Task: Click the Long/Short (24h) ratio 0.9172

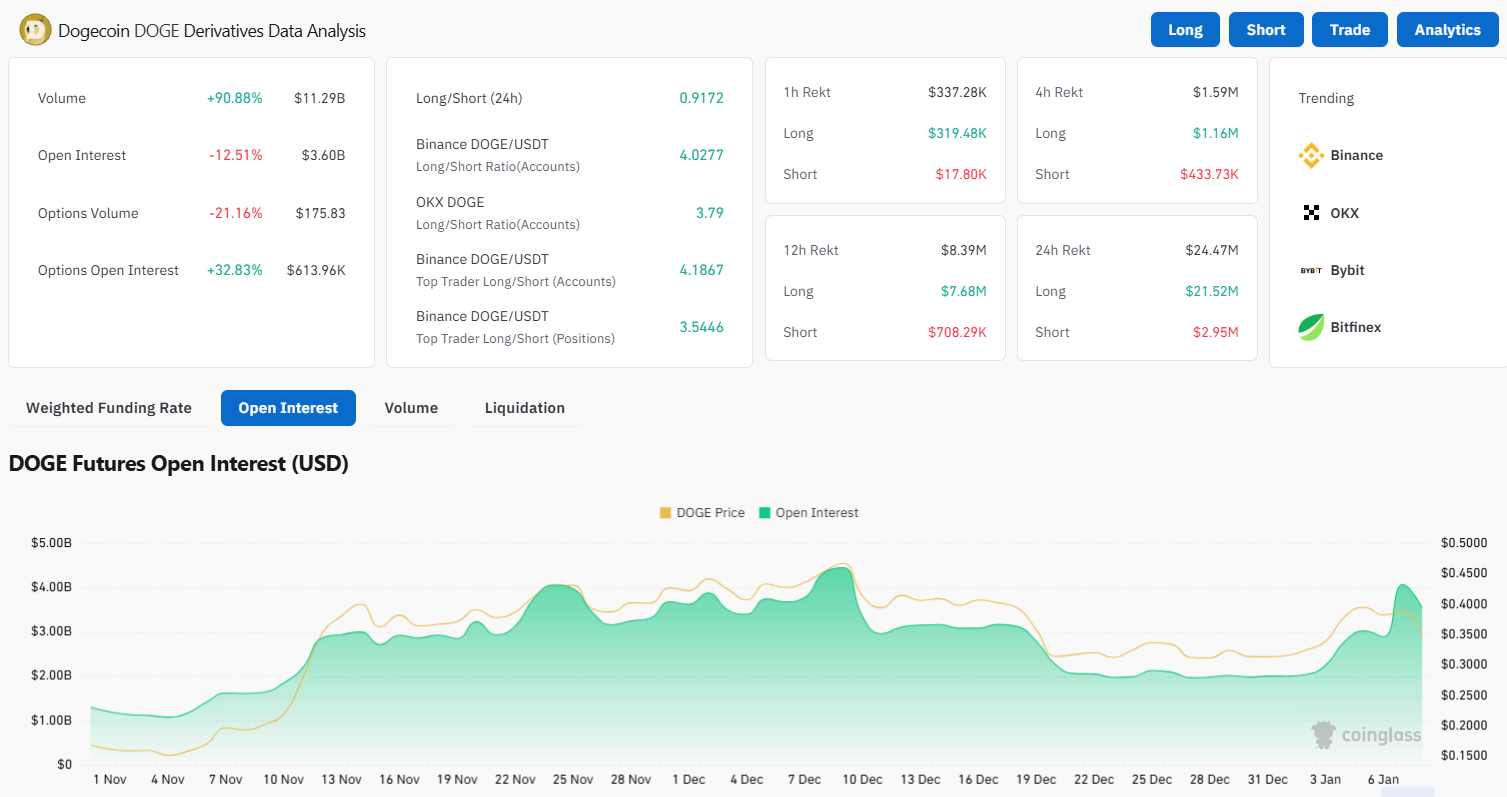Action: click(x=701, y=98)
